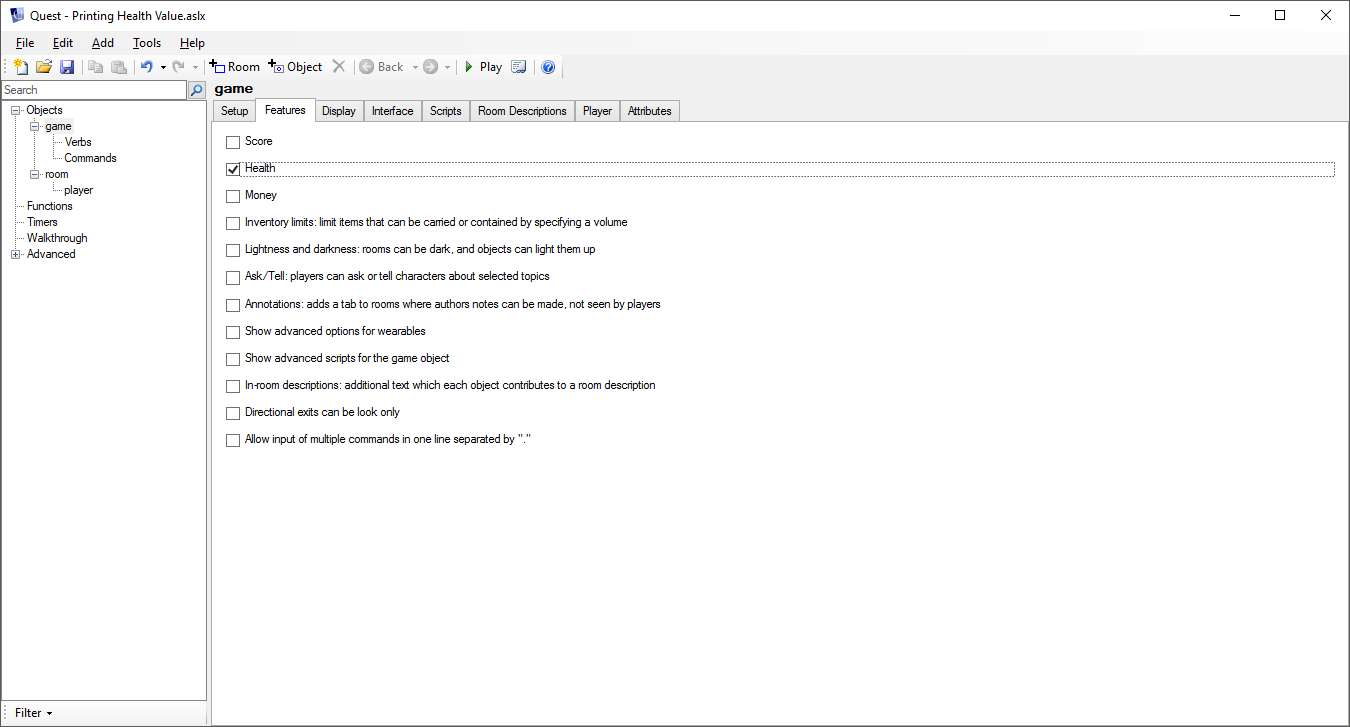Click the Redo toolbar icon

[x=178, y=67]
